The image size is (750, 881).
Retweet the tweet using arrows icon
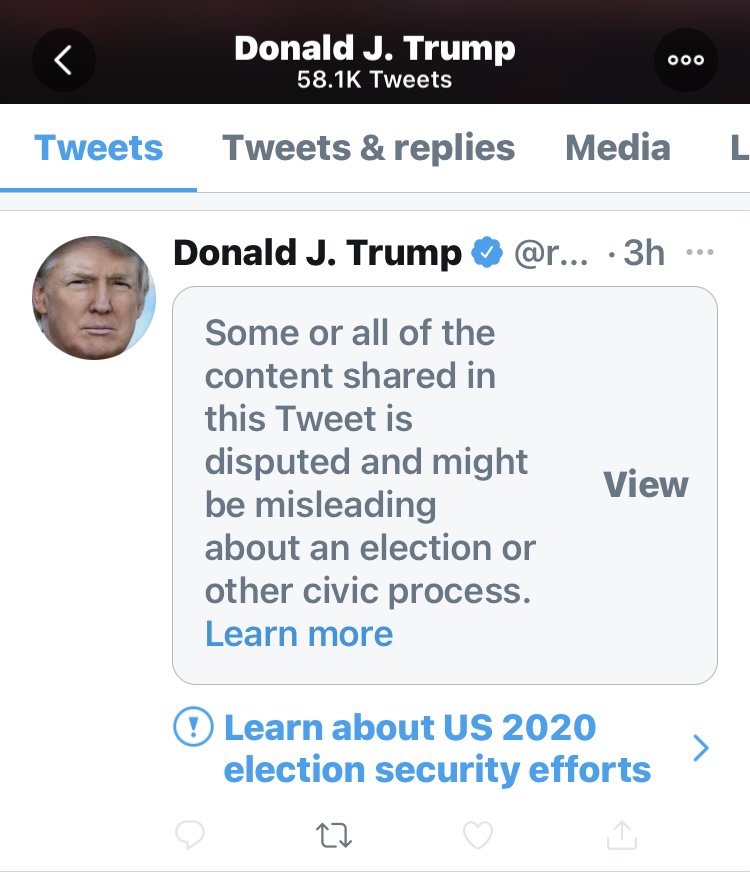[x=334, y=834]
